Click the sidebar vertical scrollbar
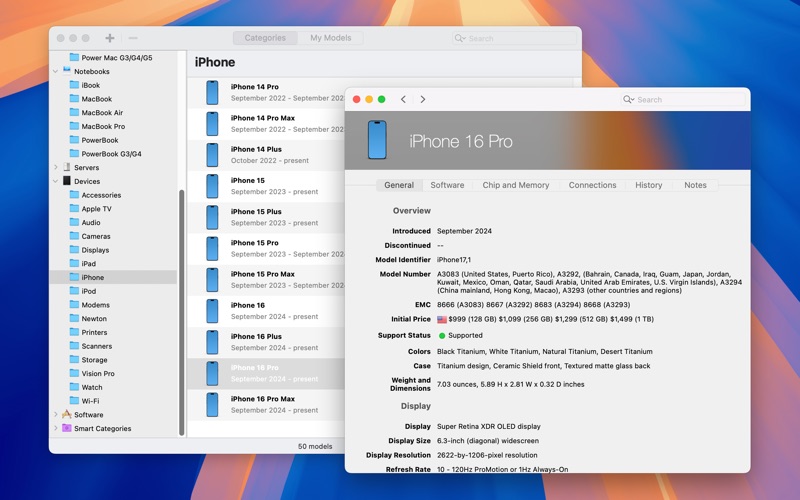This screenshot has width=800, height=500. (x=181, y=312)
